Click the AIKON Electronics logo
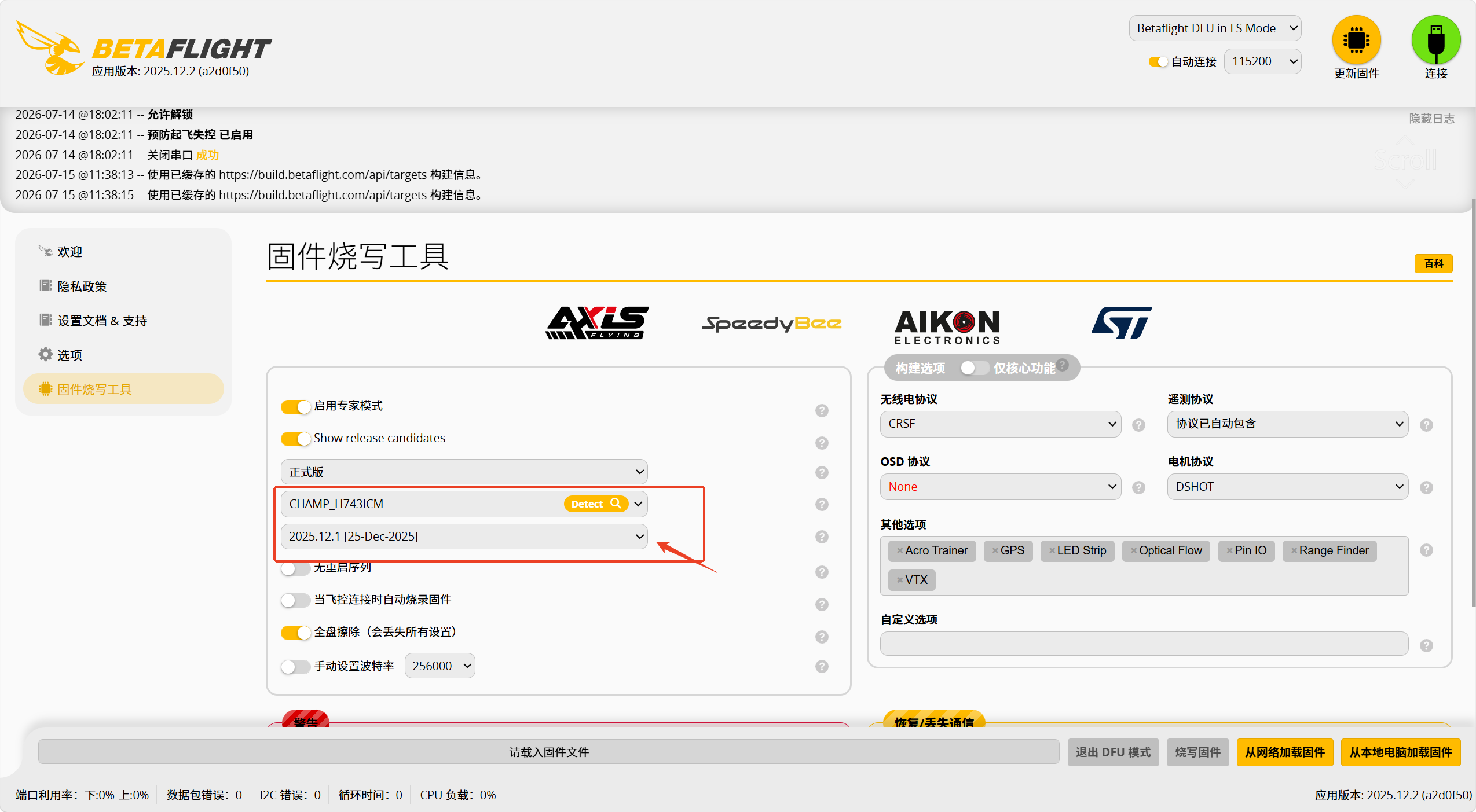 pos(947,327)
